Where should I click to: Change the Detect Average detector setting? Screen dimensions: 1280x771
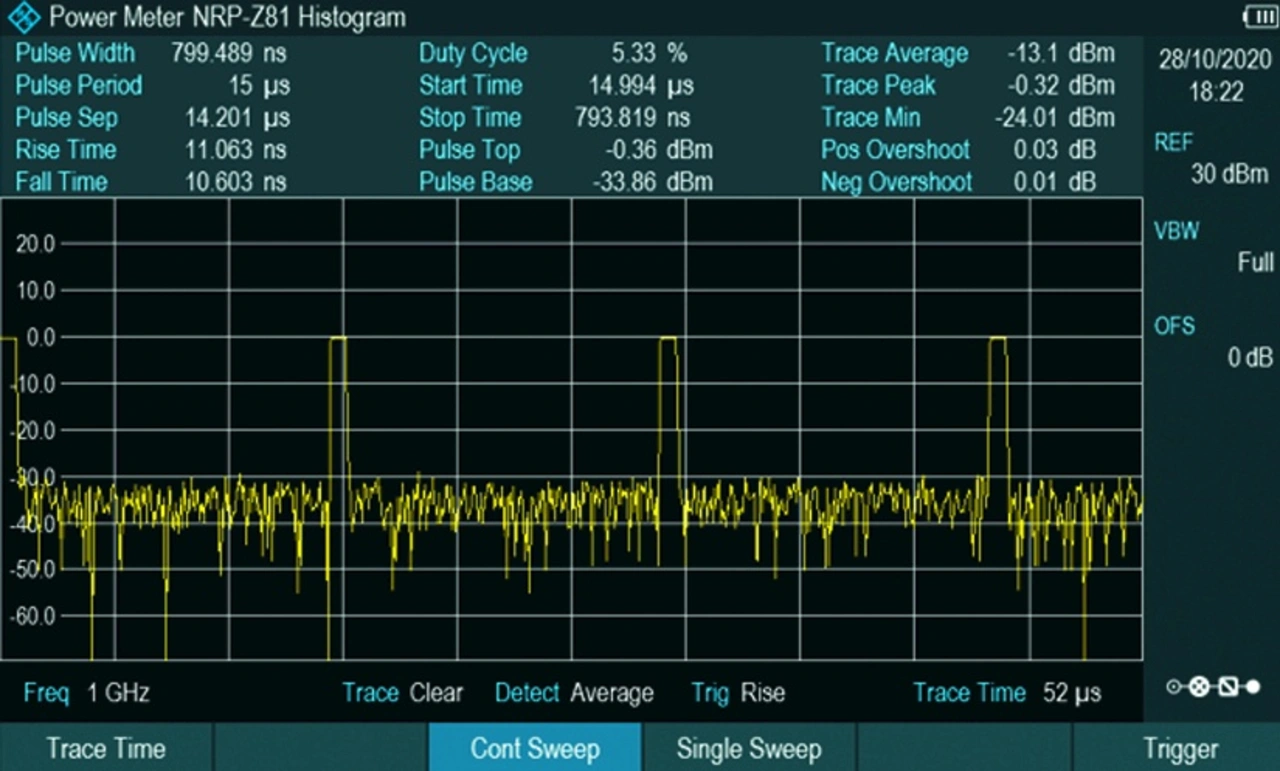tap(573, 693)
